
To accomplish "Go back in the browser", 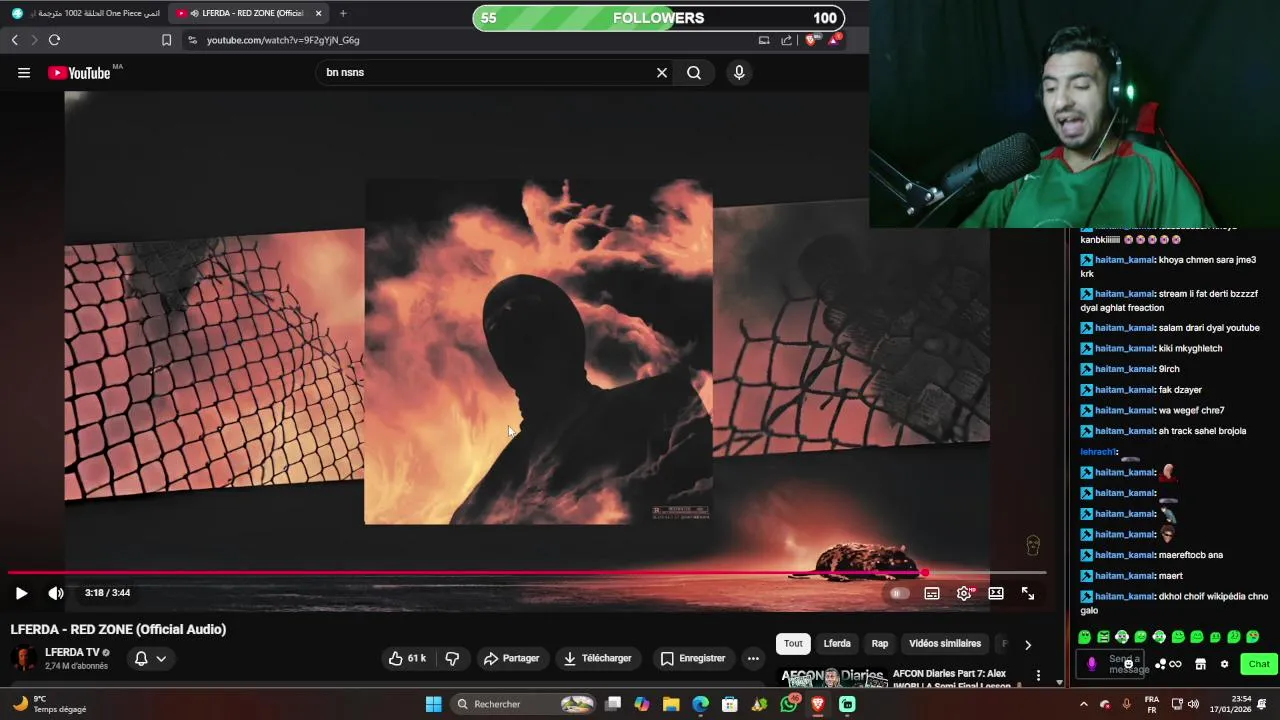I will click(14, 40).
